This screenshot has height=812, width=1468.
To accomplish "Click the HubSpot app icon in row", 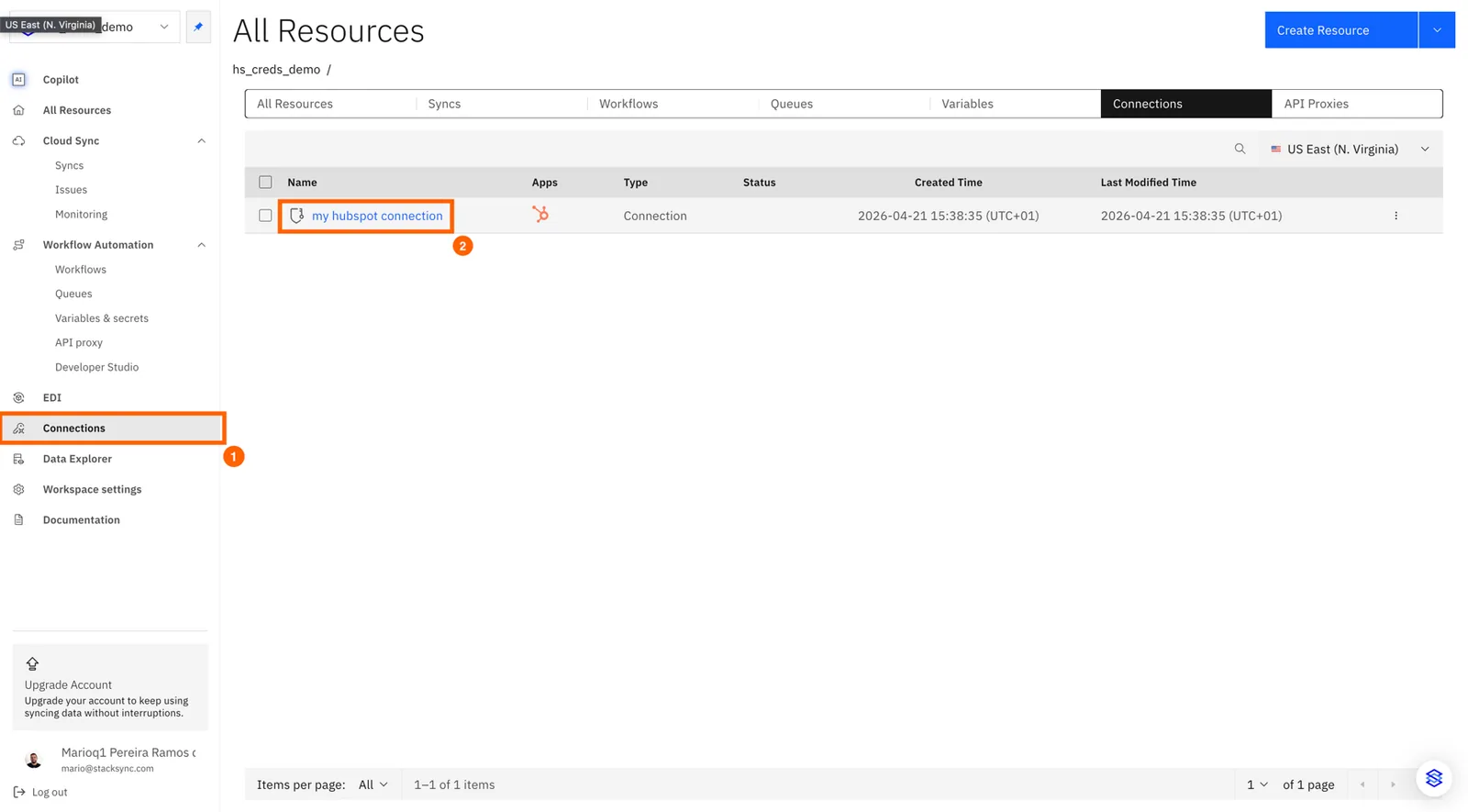I will point(540,214).
